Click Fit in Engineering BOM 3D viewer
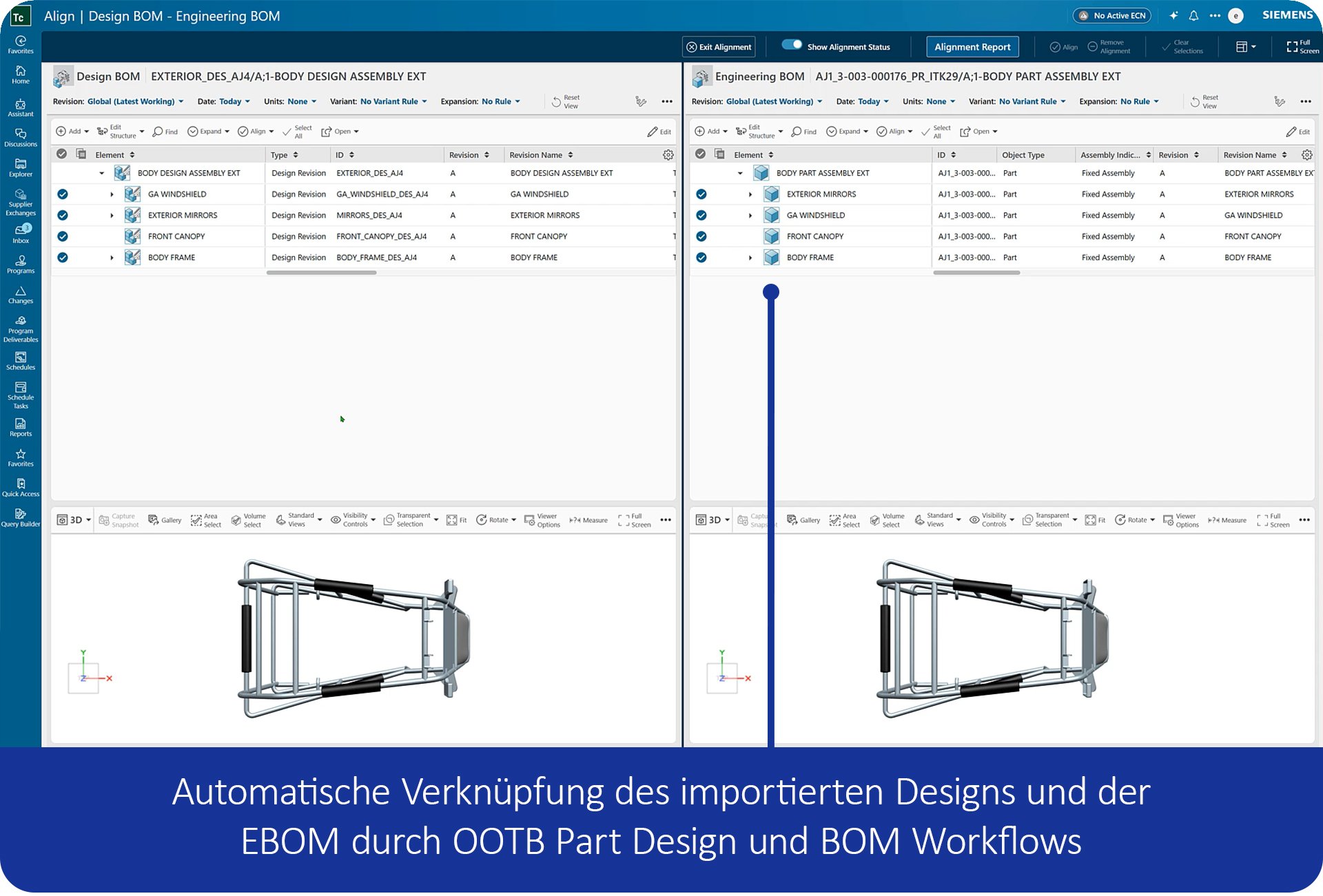The width and height of the screenshot is (1323, 896). (x=1095, y=520)
